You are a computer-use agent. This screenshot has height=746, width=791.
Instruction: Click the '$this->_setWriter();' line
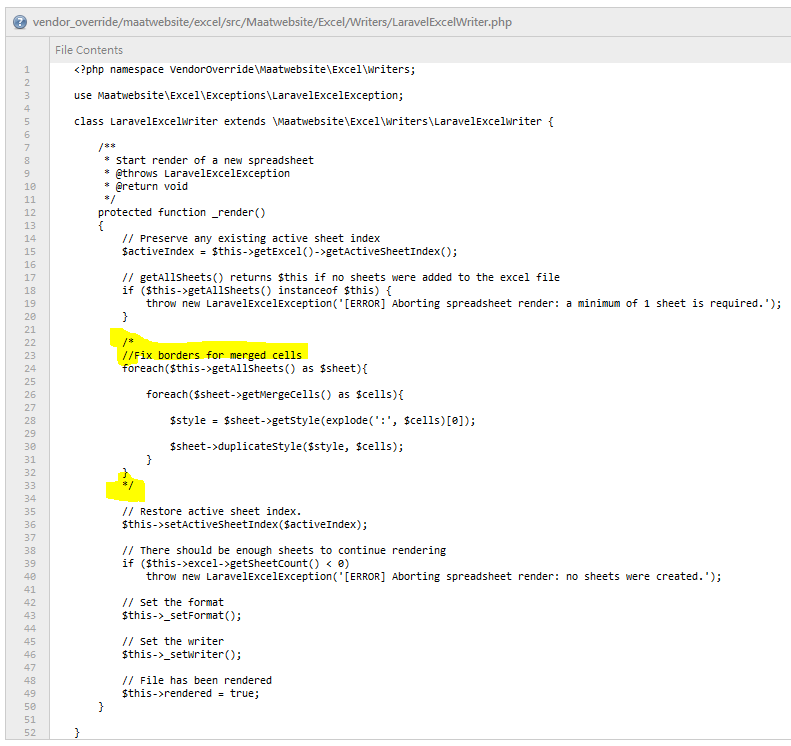click(x=182, y=655)
